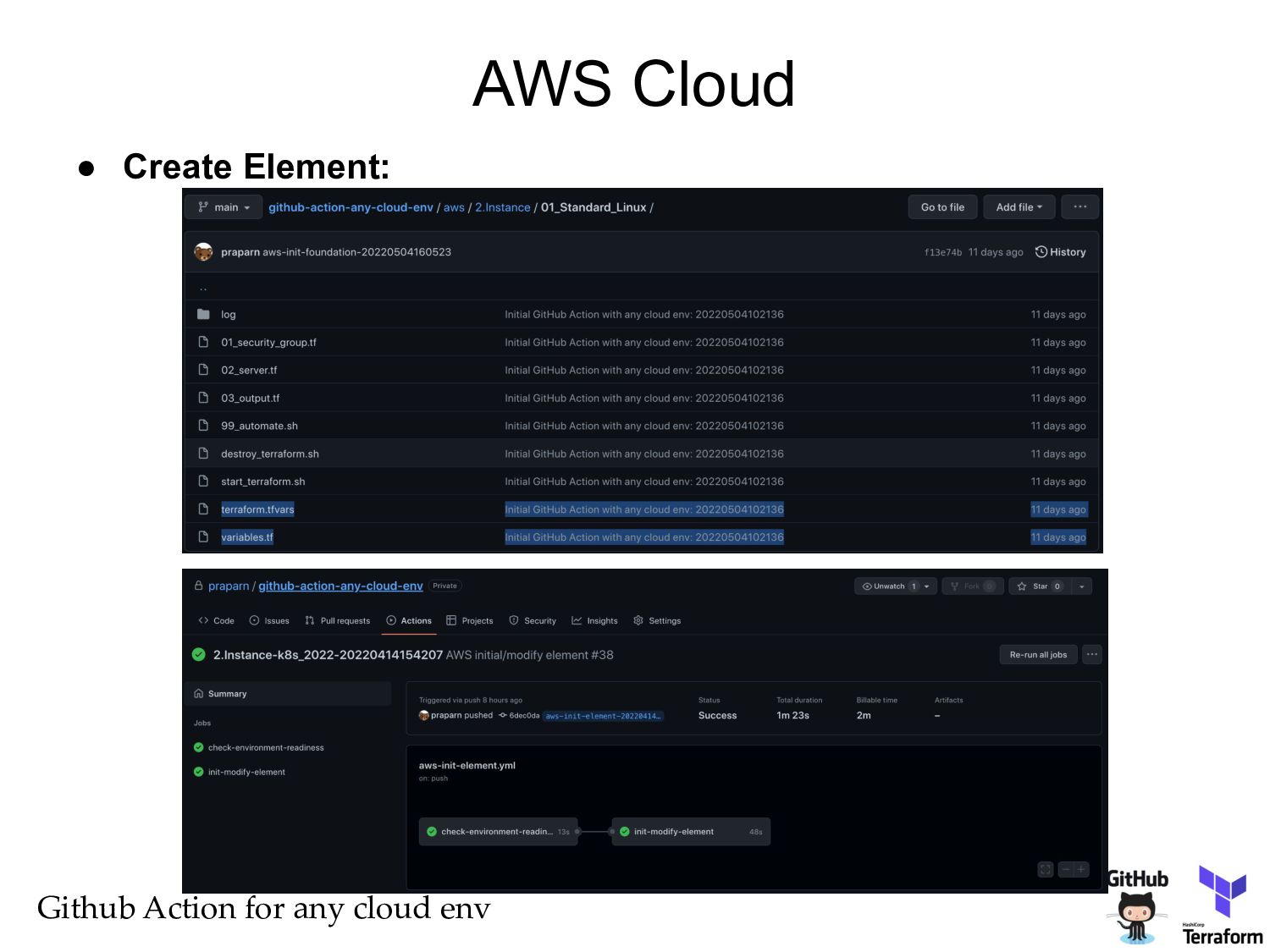Open praparn owner link in repo header
Screen dimensions: 1270x952
229,586
